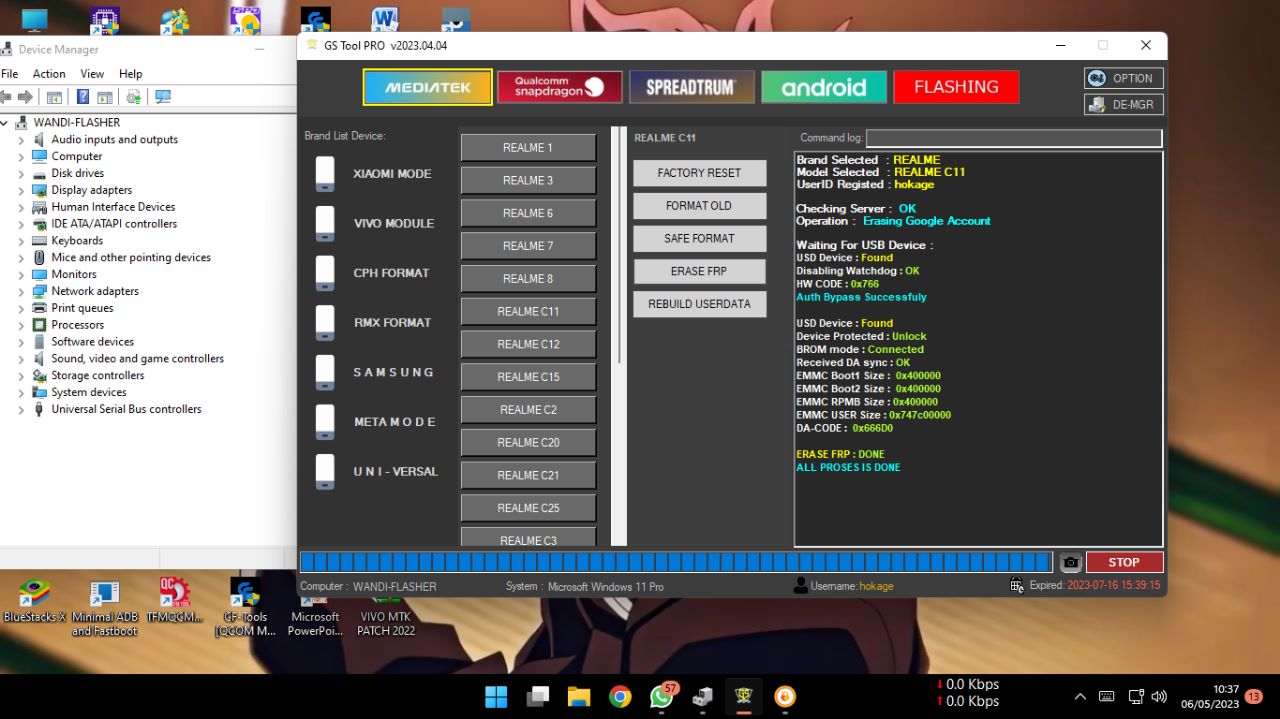Open Google Chrome from taskbar
Viewport: 1280px width, 719px height.
tap(620, 696)
